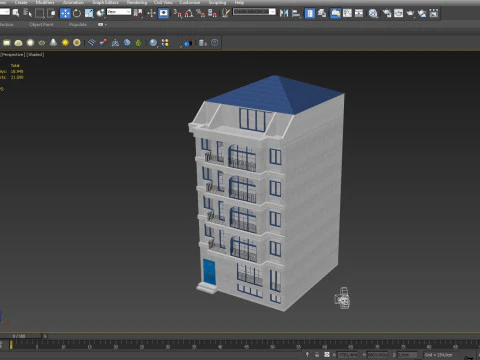Click the Rectangular Selection Region icon
The width and height of the screenshot is (480, 360).
click(x=39, y=13)
